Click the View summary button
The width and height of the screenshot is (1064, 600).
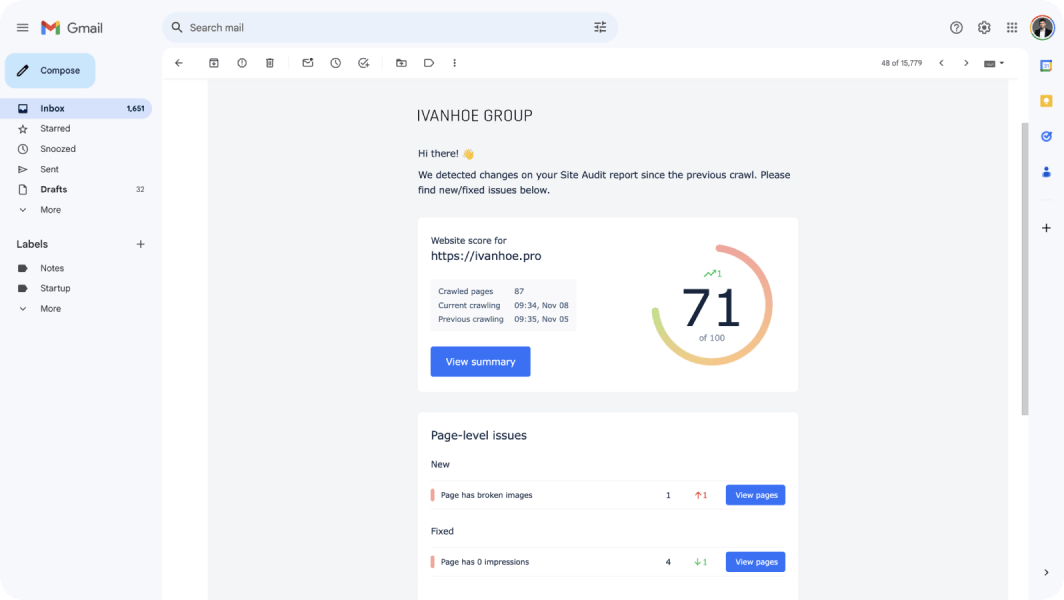(x=480, y=362)
